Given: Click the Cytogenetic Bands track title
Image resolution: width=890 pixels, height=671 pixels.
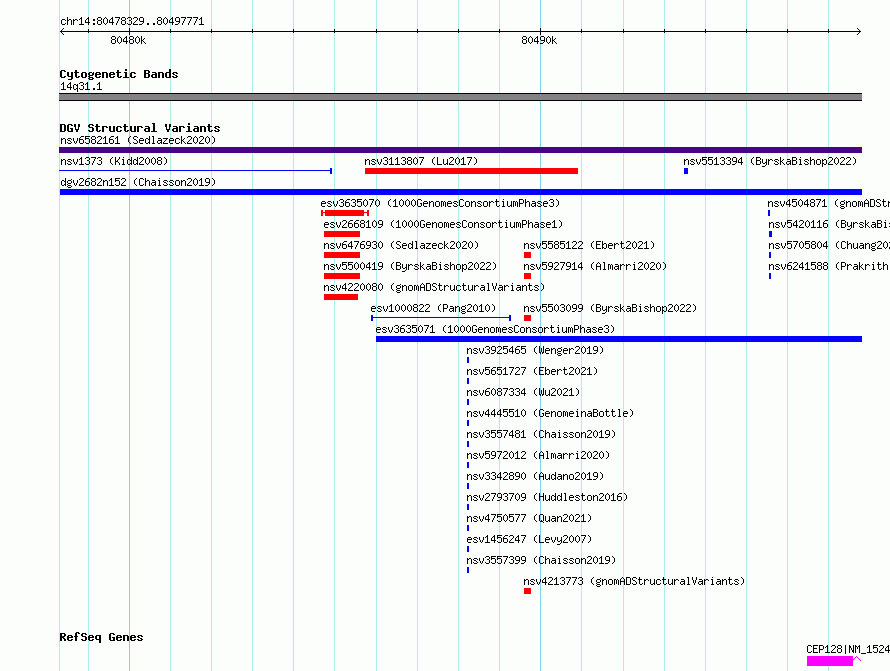Looking at the screenshot, I should tap(119, 74).
